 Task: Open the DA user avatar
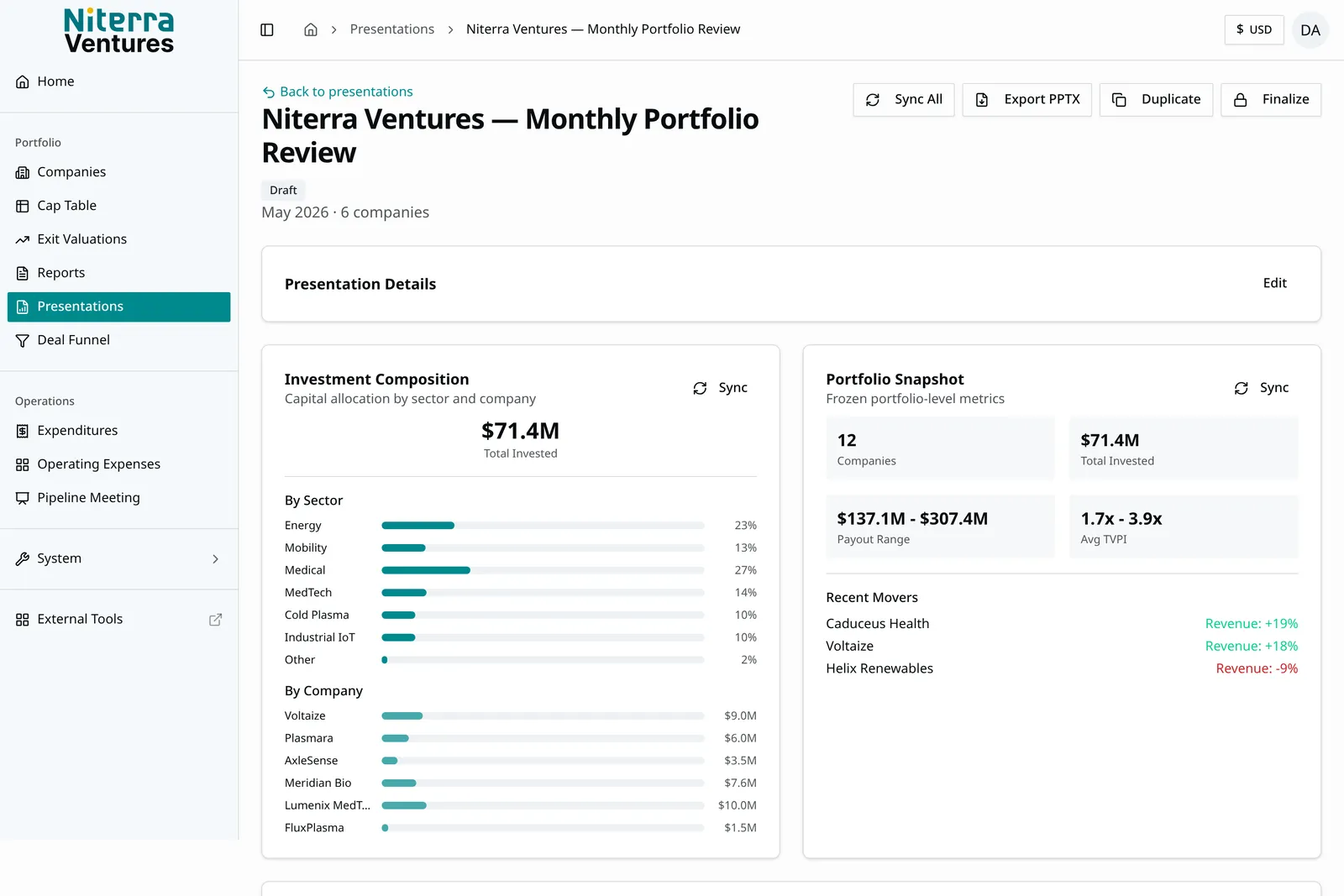pyautogui.click(x=1310, y=30)
